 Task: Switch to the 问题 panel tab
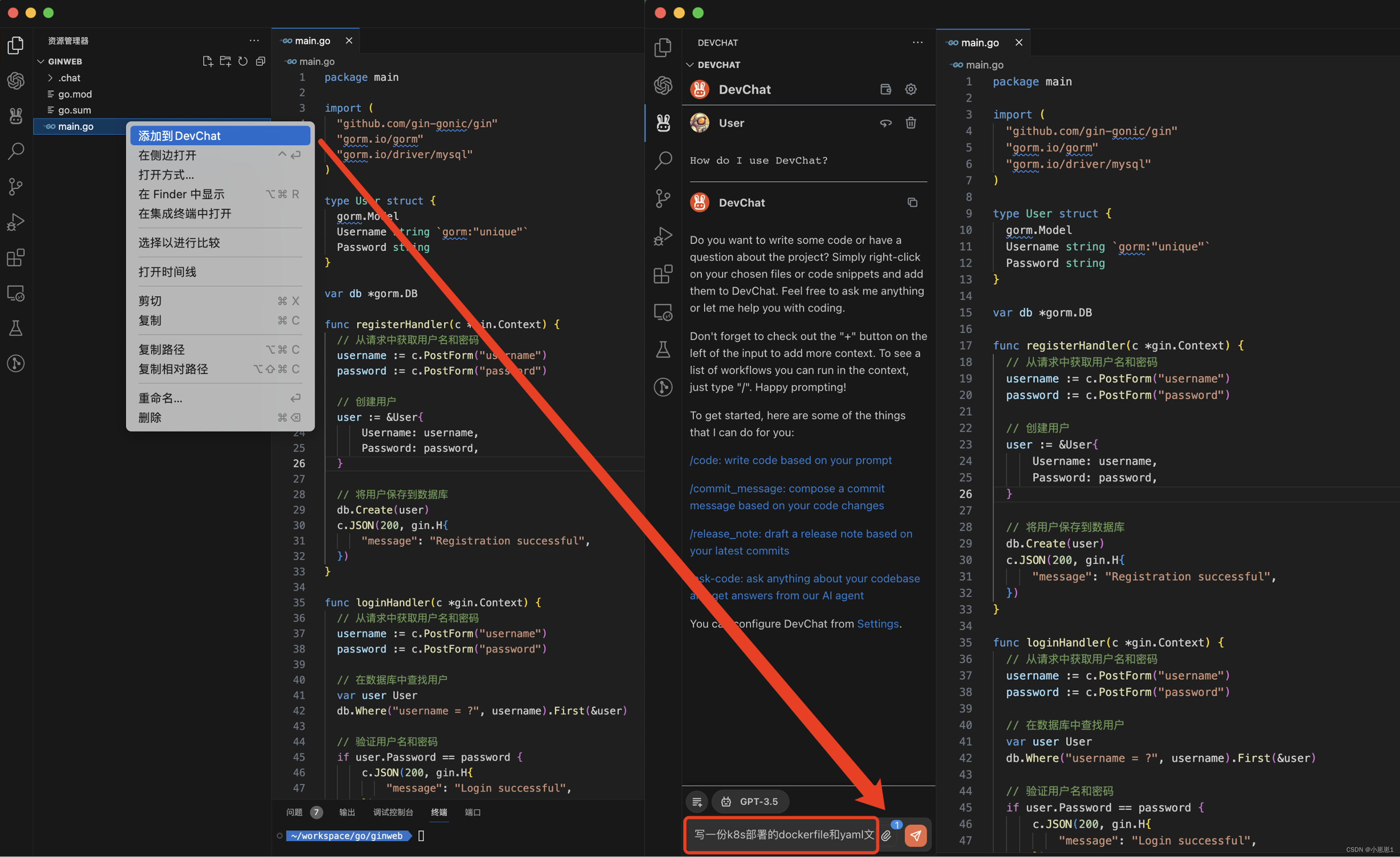tap(294, 812)
